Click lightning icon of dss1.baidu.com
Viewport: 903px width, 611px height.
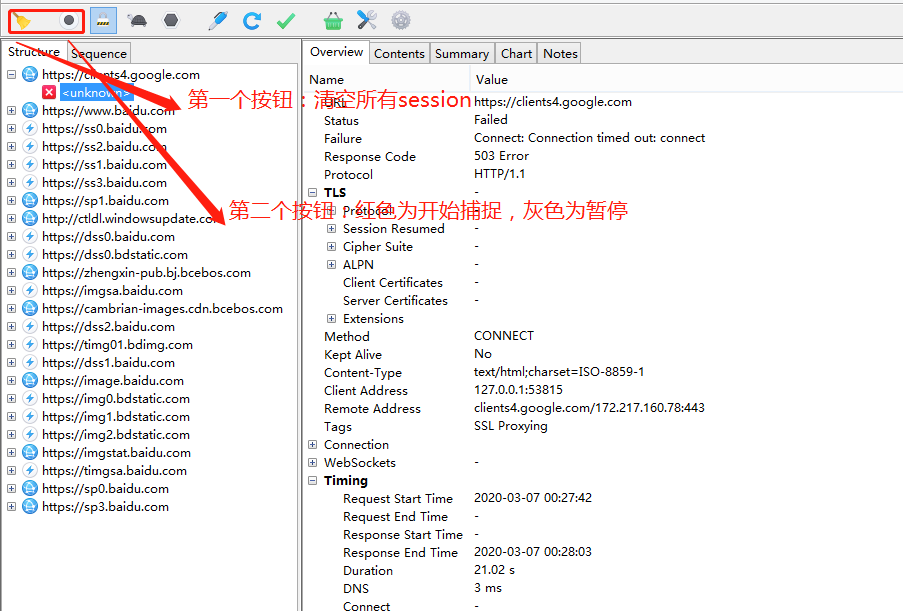(x=30, y=362)
